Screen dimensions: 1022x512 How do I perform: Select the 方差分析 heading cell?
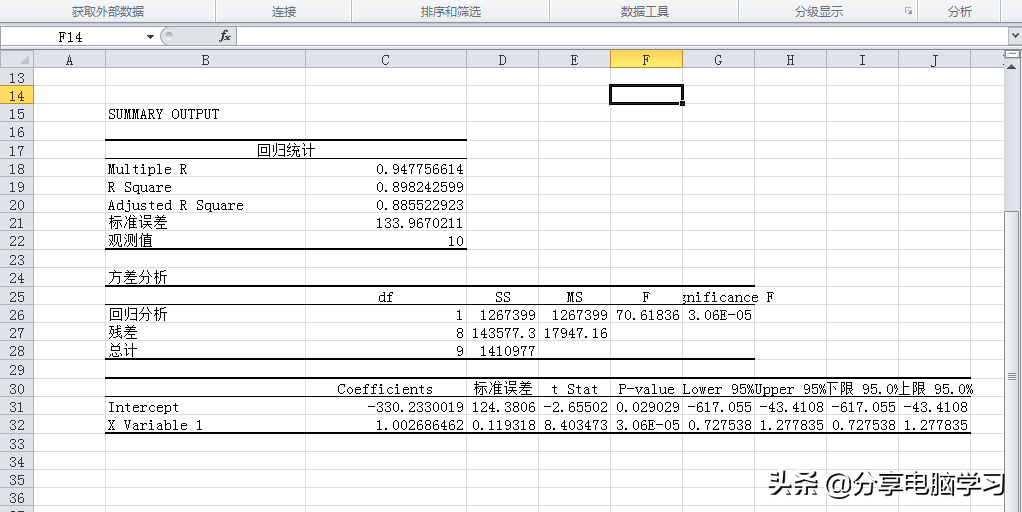click(205, 277)
